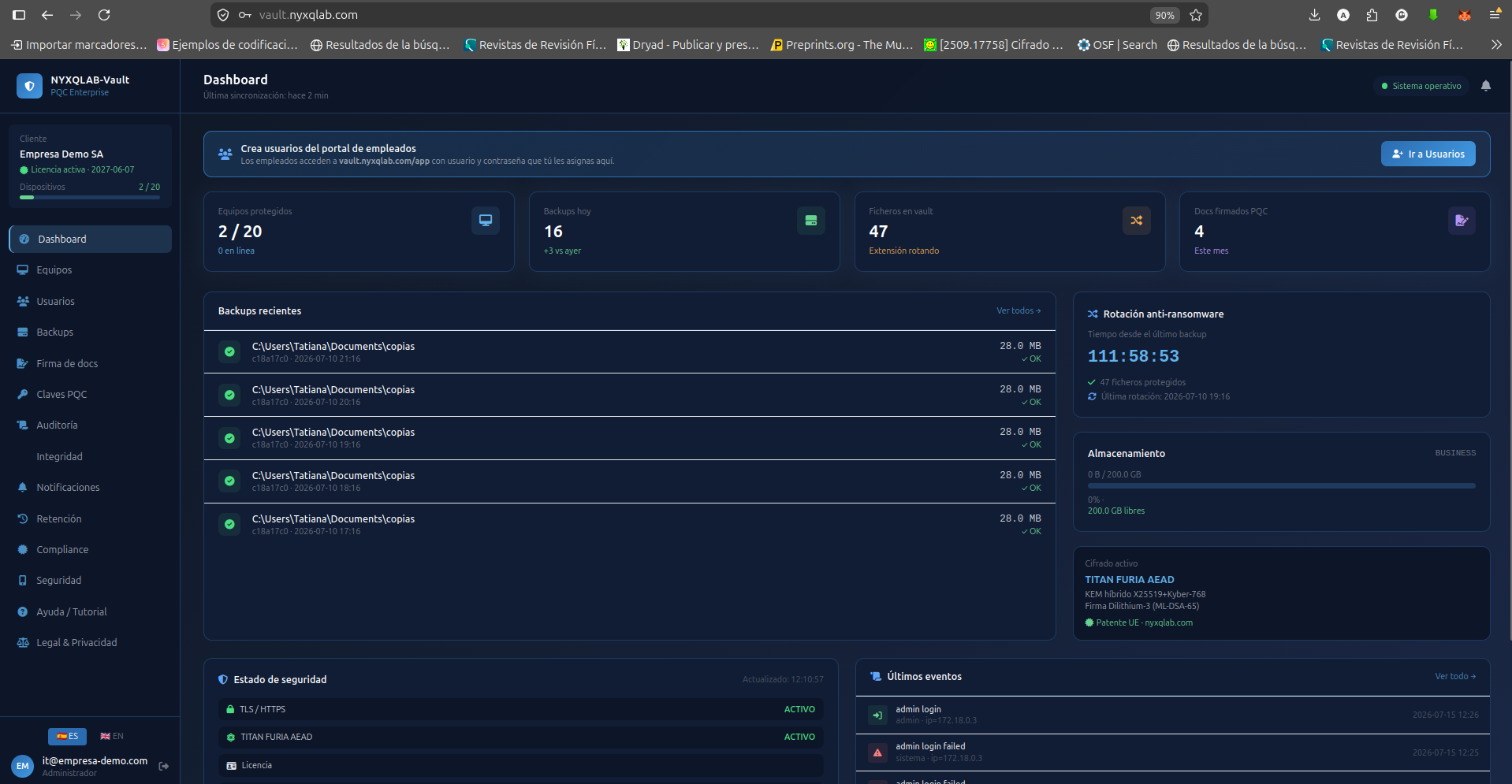Screen dimensions: 1512x784
Task: Bookmark this page with star icon
Action: point(1196,15)
